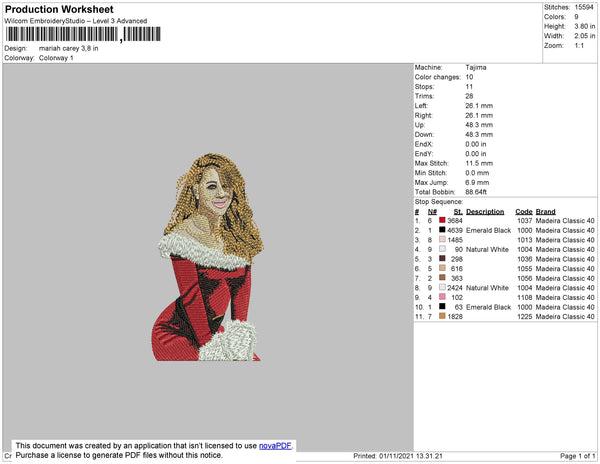The width and height of the screenshot is (600, 464).
Task: Click the Height value '3.80 in'
Action: coord(584,26)
